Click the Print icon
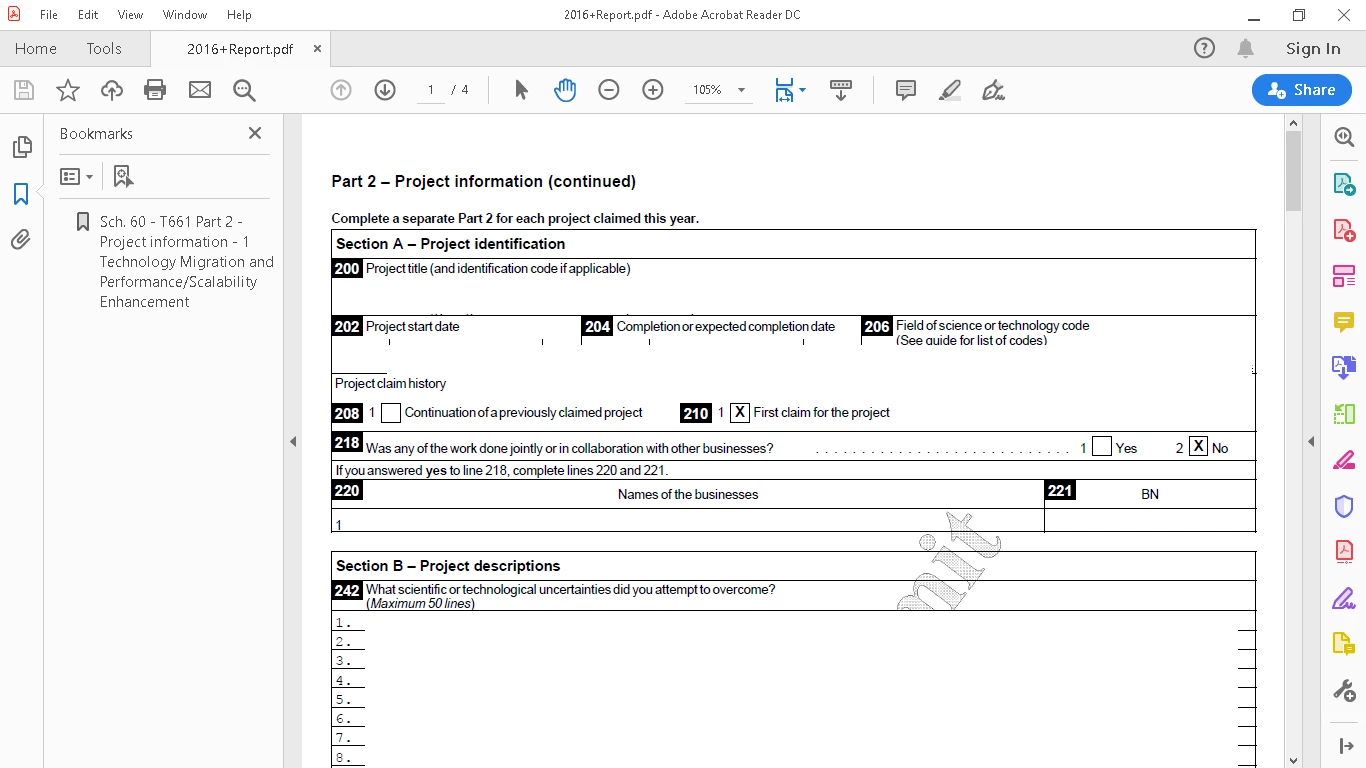Image resolution: width=1366 pixels, height=768 pixels. tap(155, 91)
